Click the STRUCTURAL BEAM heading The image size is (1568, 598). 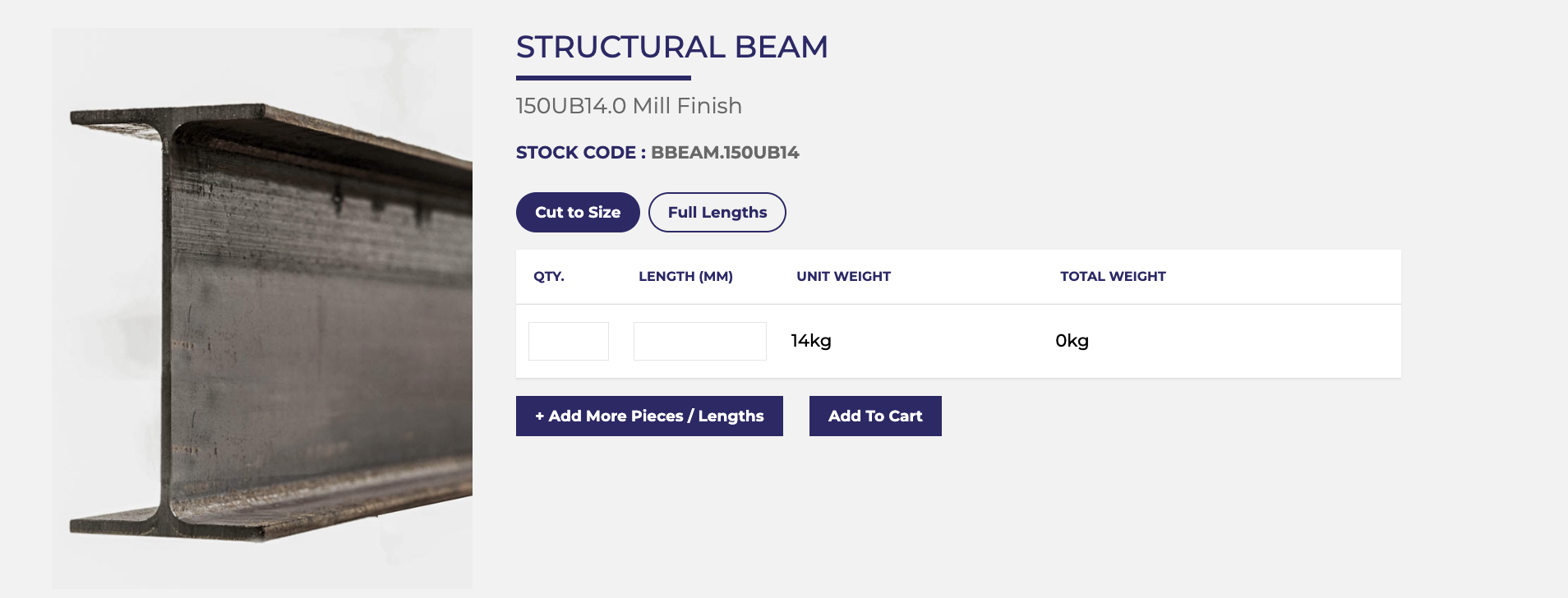[672, 47]
